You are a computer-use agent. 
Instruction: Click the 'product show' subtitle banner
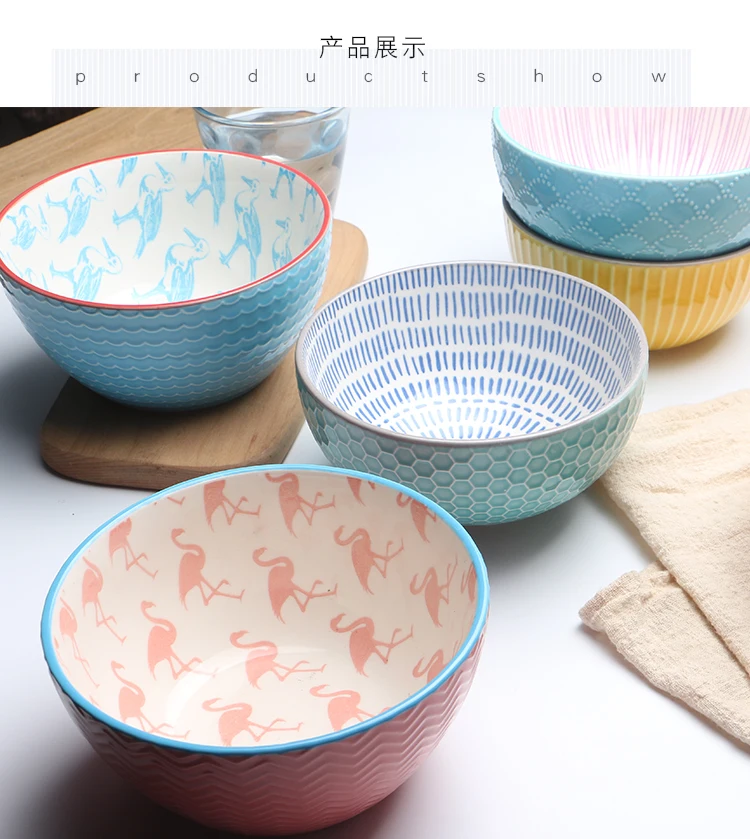pyautogui.click(x=371, y=78)
